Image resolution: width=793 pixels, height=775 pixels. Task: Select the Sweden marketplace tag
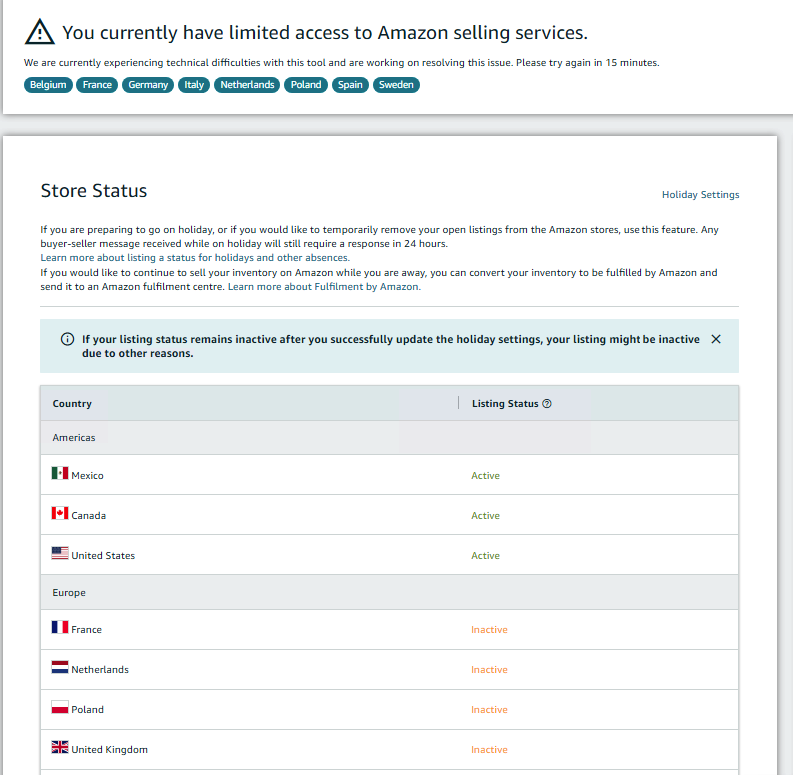click(396, 84)
